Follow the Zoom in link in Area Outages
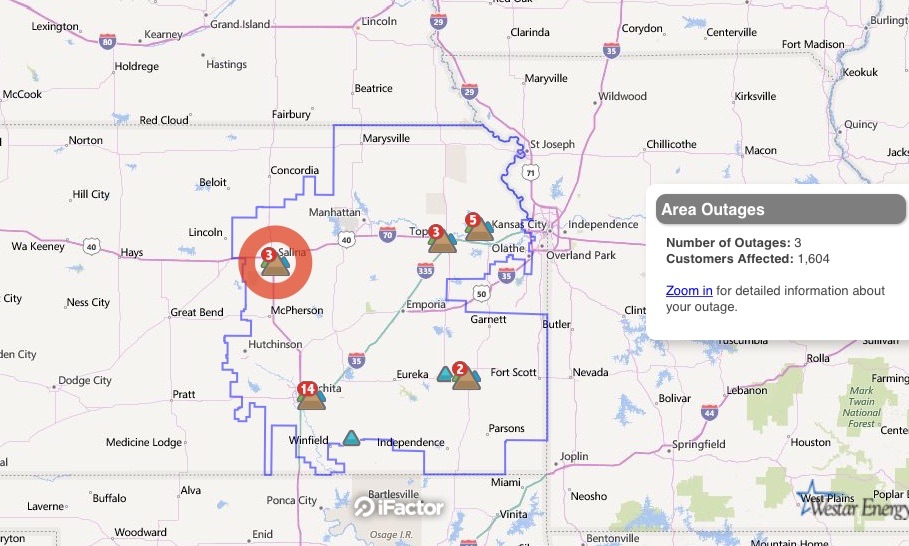Image resolution: width=909 pixels, height=546 pixels. pyautogui.click(x=689, y=290)
